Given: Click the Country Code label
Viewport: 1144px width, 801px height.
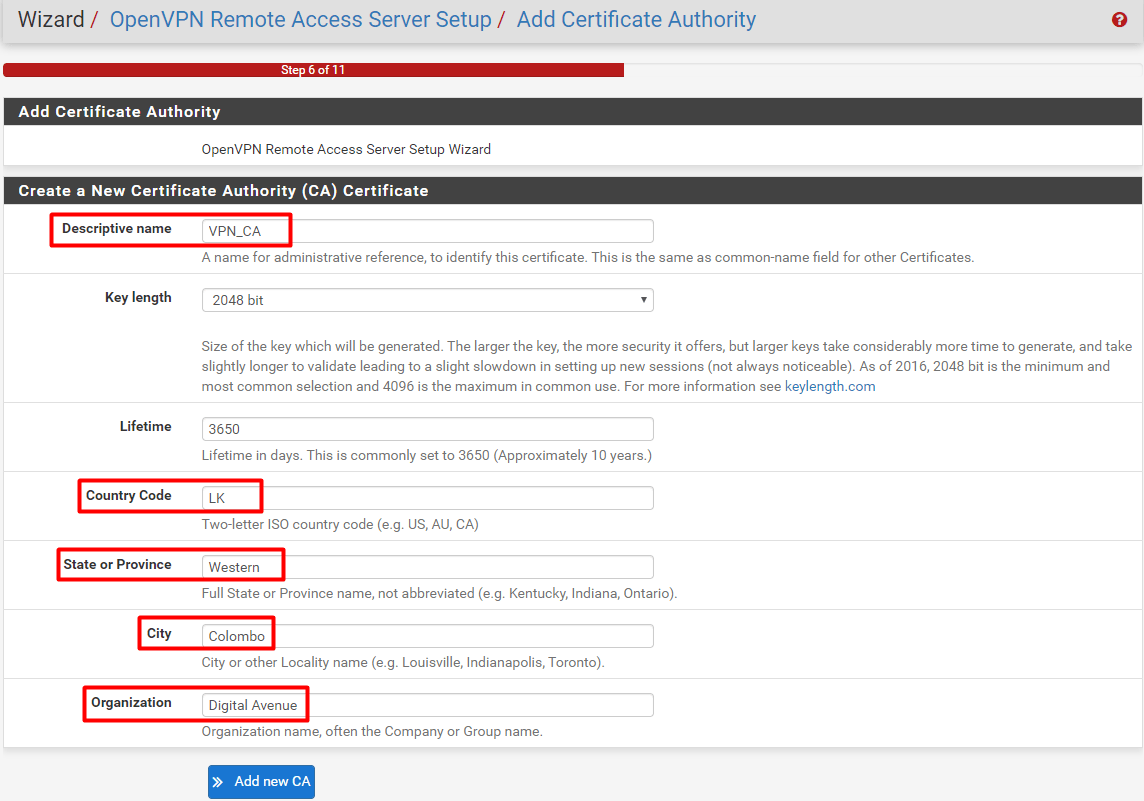Looking at the screenshot, I should 128,496.
